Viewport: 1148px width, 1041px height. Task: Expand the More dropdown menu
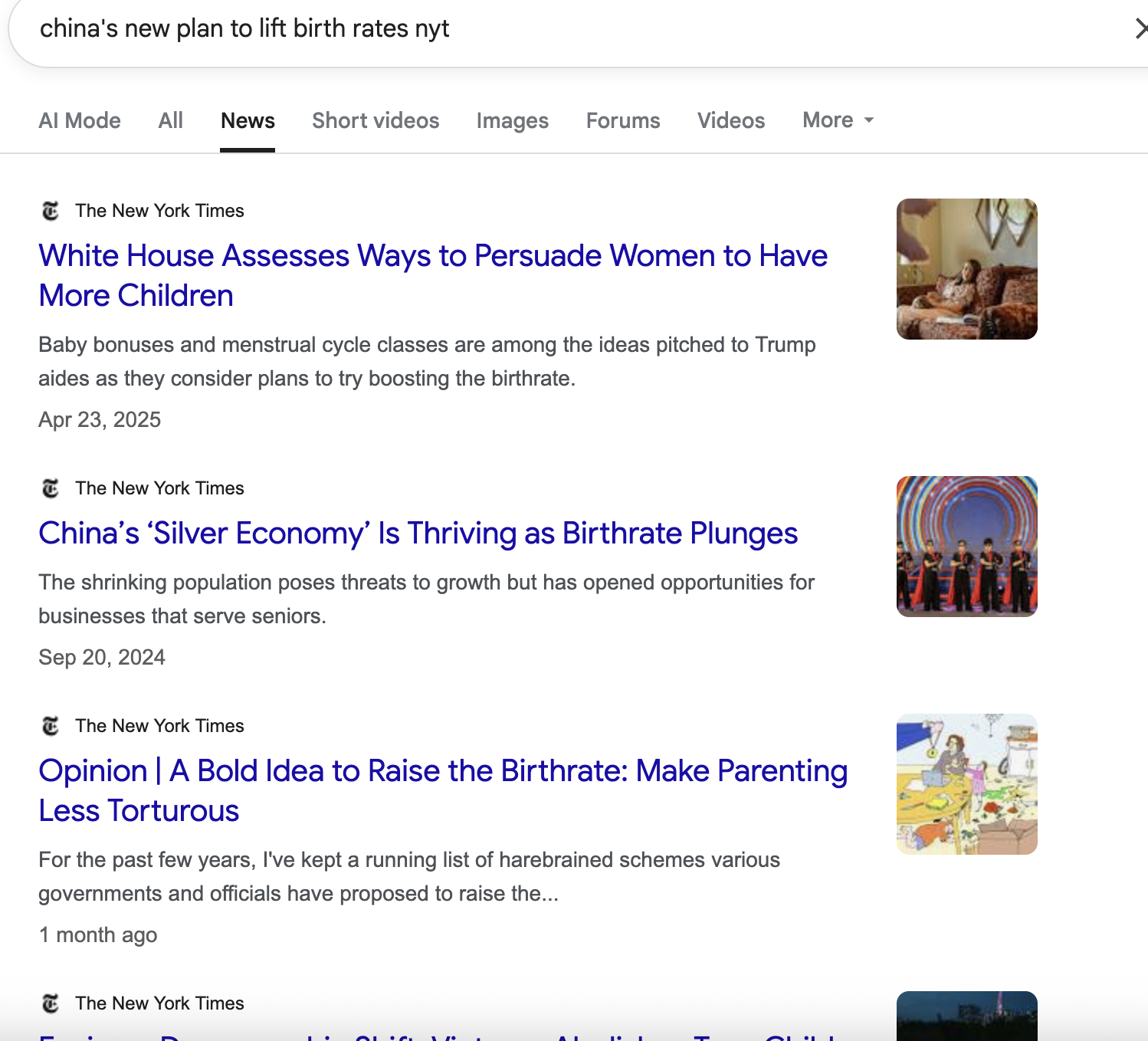tap(838, 120)
